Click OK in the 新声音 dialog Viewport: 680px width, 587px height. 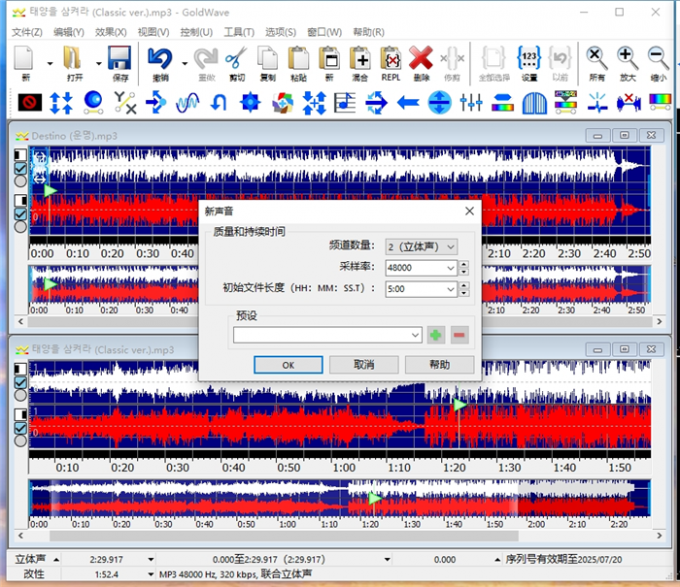tap(288, 365)
